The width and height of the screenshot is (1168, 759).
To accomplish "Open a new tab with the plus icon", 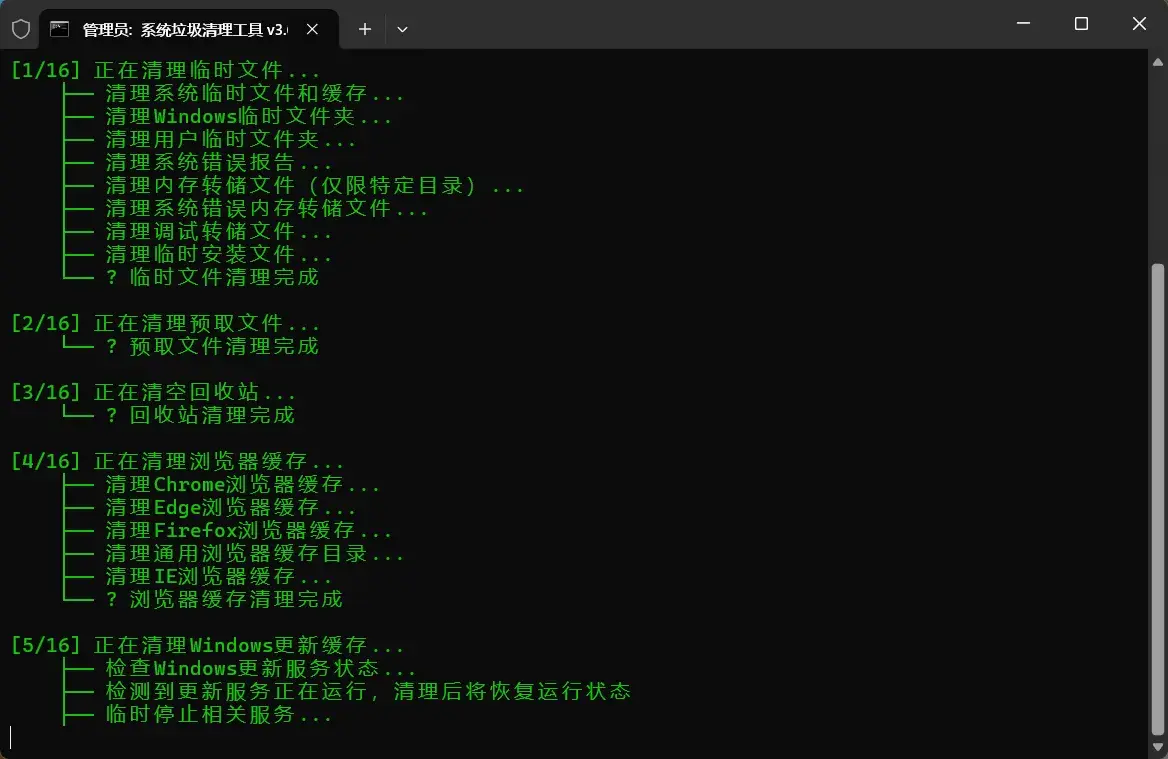I will [364, 29].
